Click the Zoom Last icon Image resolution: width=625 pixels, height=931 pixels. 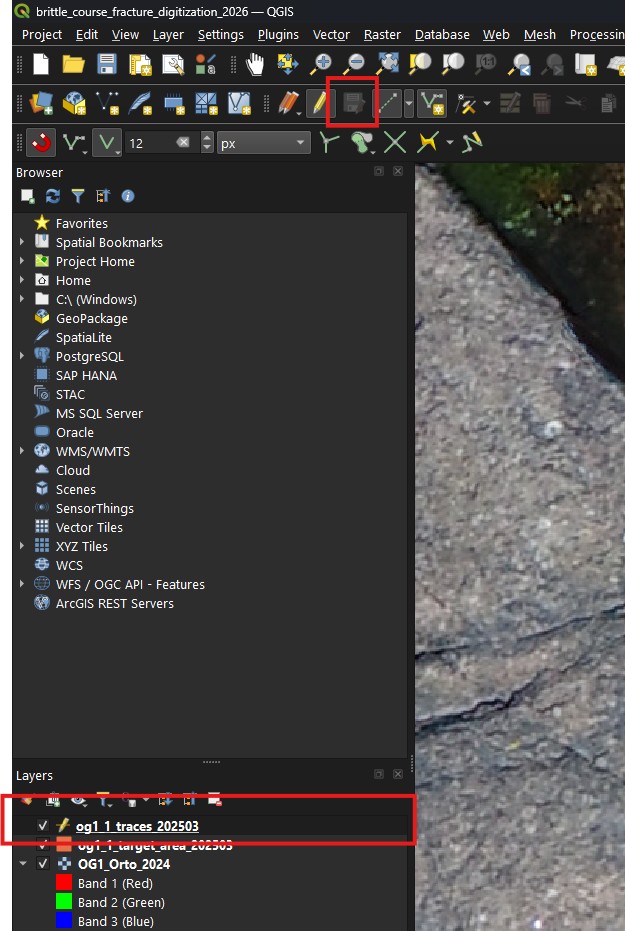[519, 64]
